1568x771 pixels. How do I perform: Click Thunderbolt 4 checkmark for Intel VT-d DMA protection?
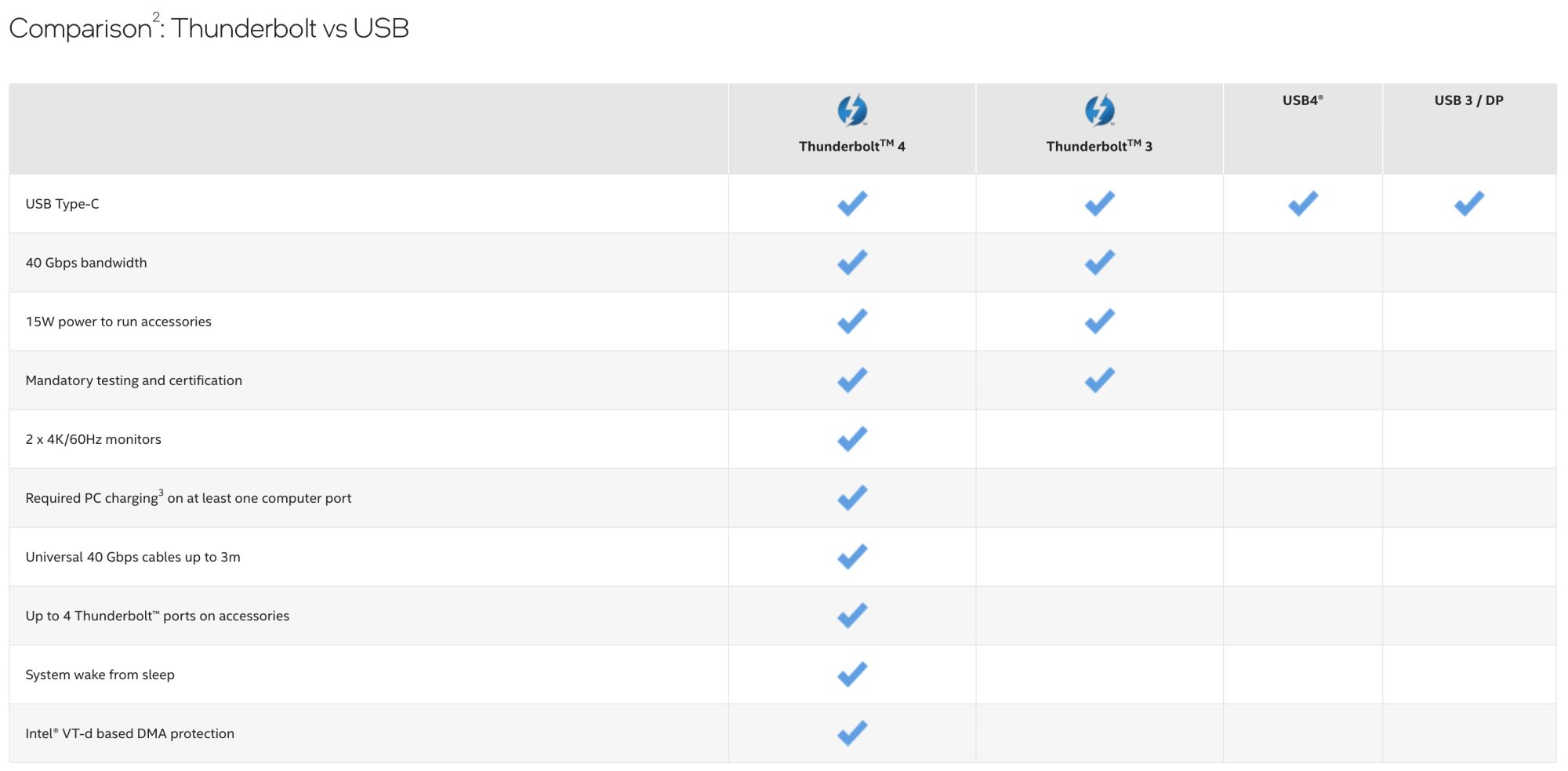[852, 733]
